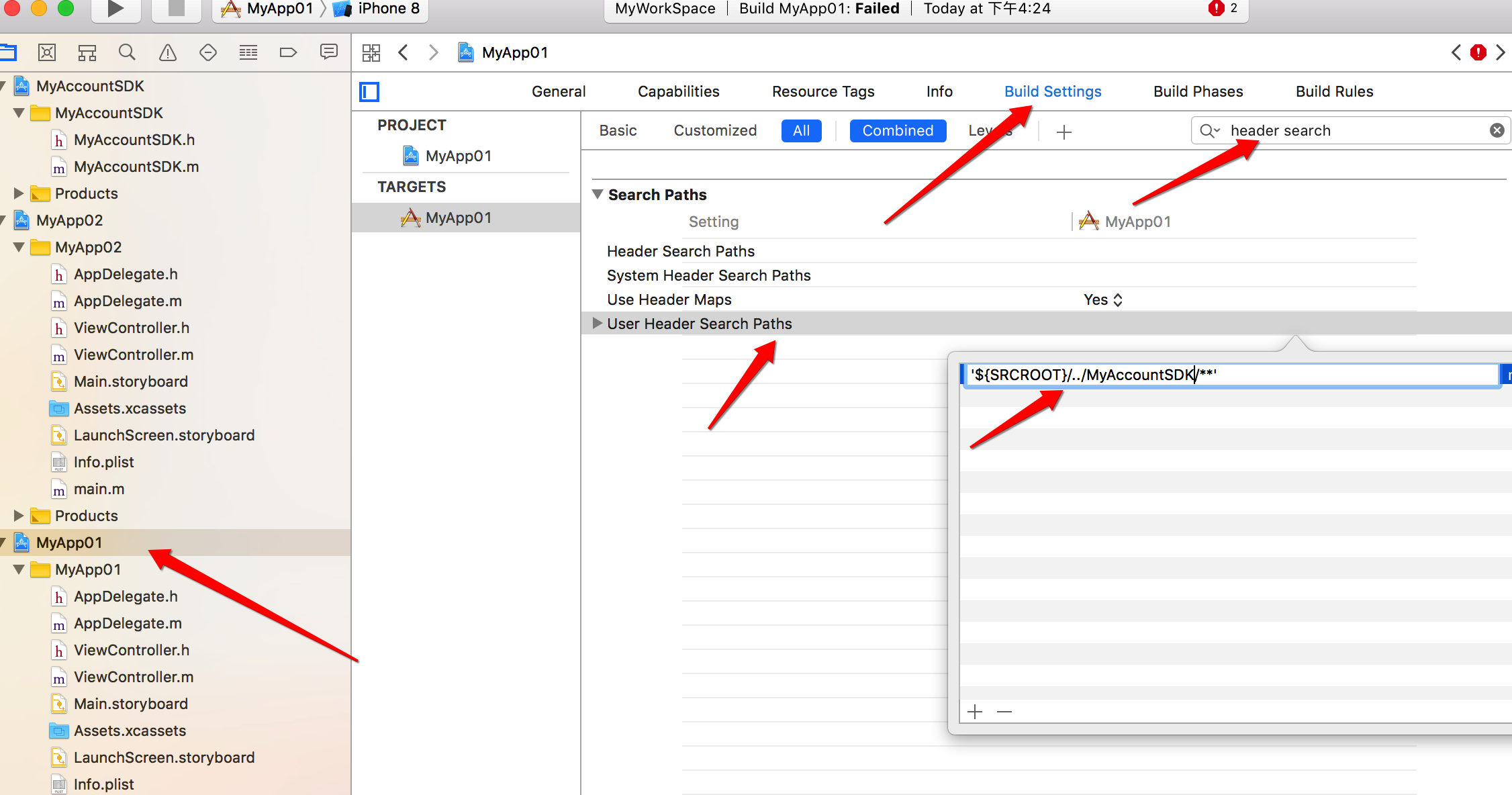The height and width of the screenshot is (795, 1512).
Task: Open the debug navigator icon
Action: tap(248, 52)
